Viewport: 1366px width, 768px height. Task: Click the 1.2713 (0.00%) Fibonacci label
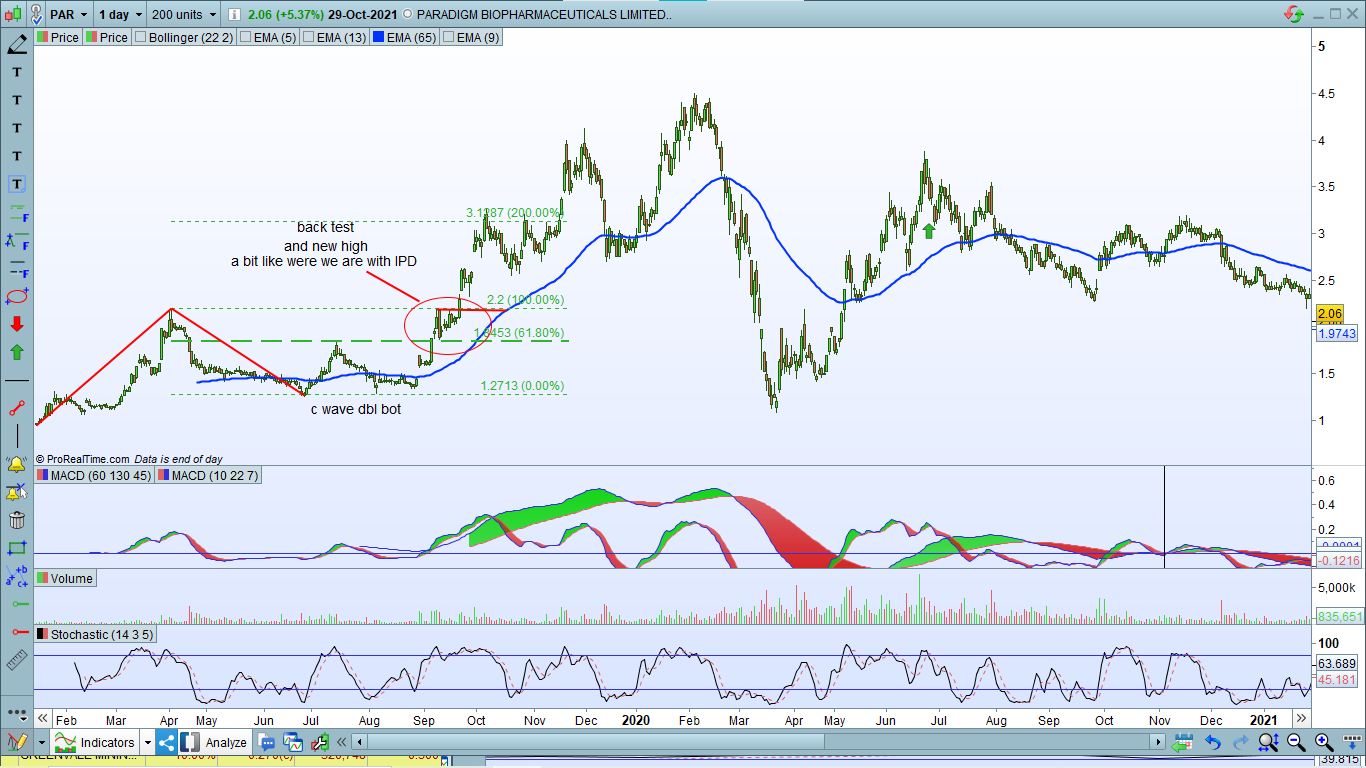(x=522, y=386)
